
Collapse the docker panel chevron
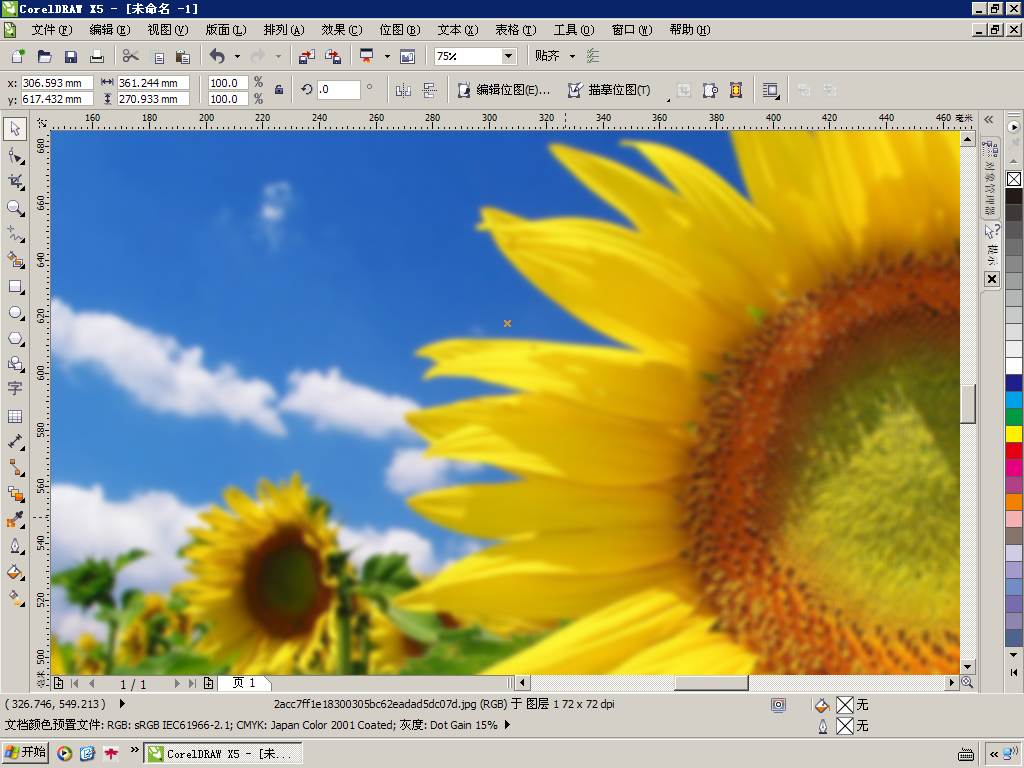point(989,120)
